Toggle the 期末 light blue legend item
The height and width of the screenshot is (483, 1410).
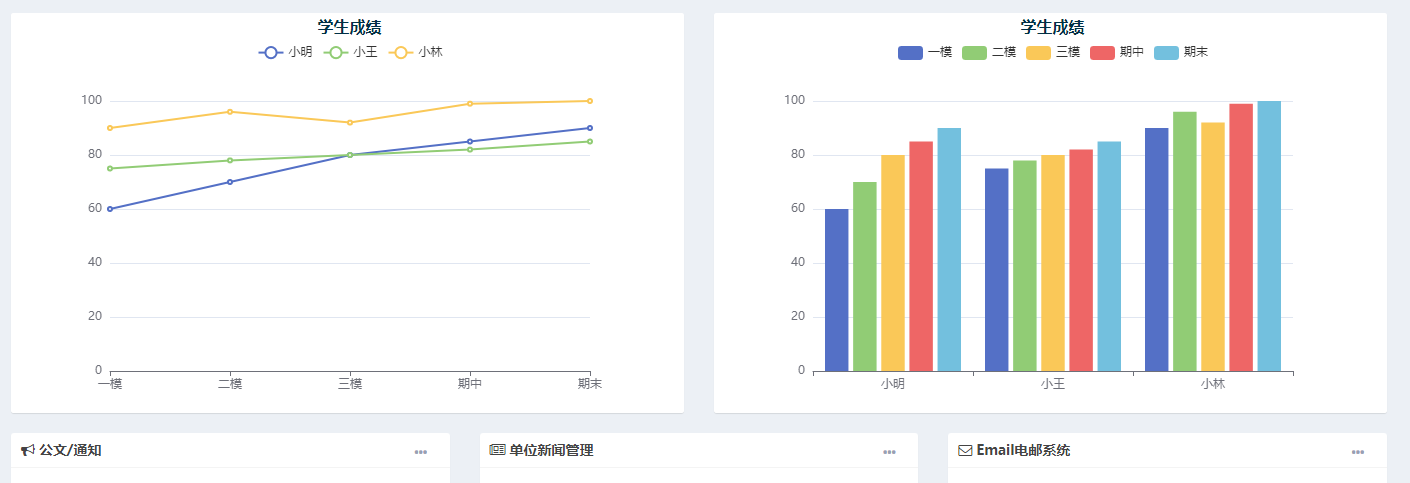point(1181,52)
